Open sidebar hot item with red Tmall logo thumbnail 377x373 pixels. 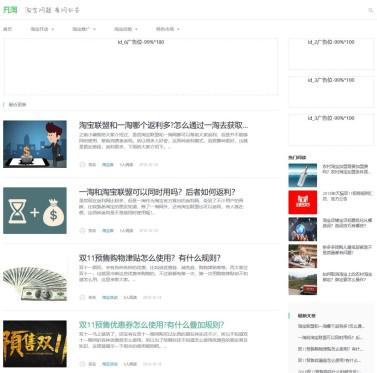click(303, 202)
